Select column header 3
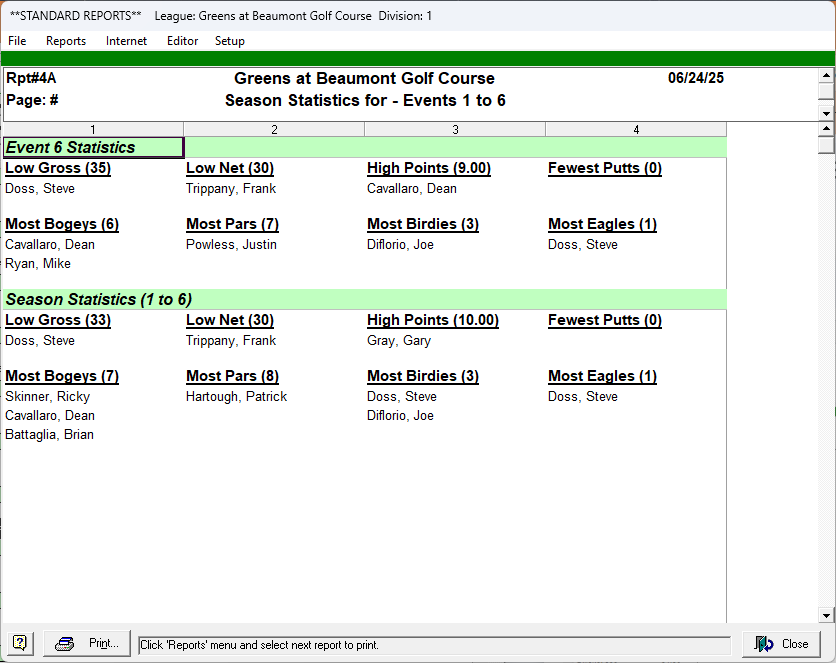 pyautogui.click(x=455, y=129)
